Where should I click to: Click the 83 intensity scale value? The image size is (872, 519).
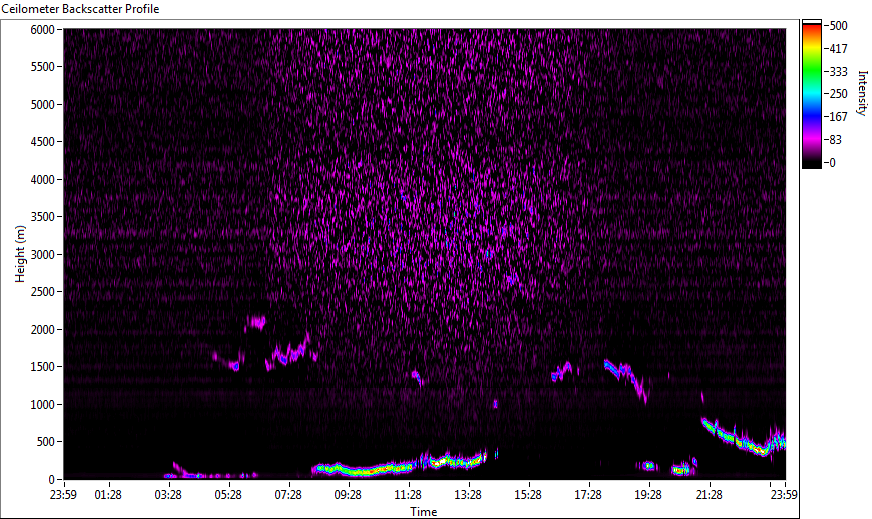[835, 140]
